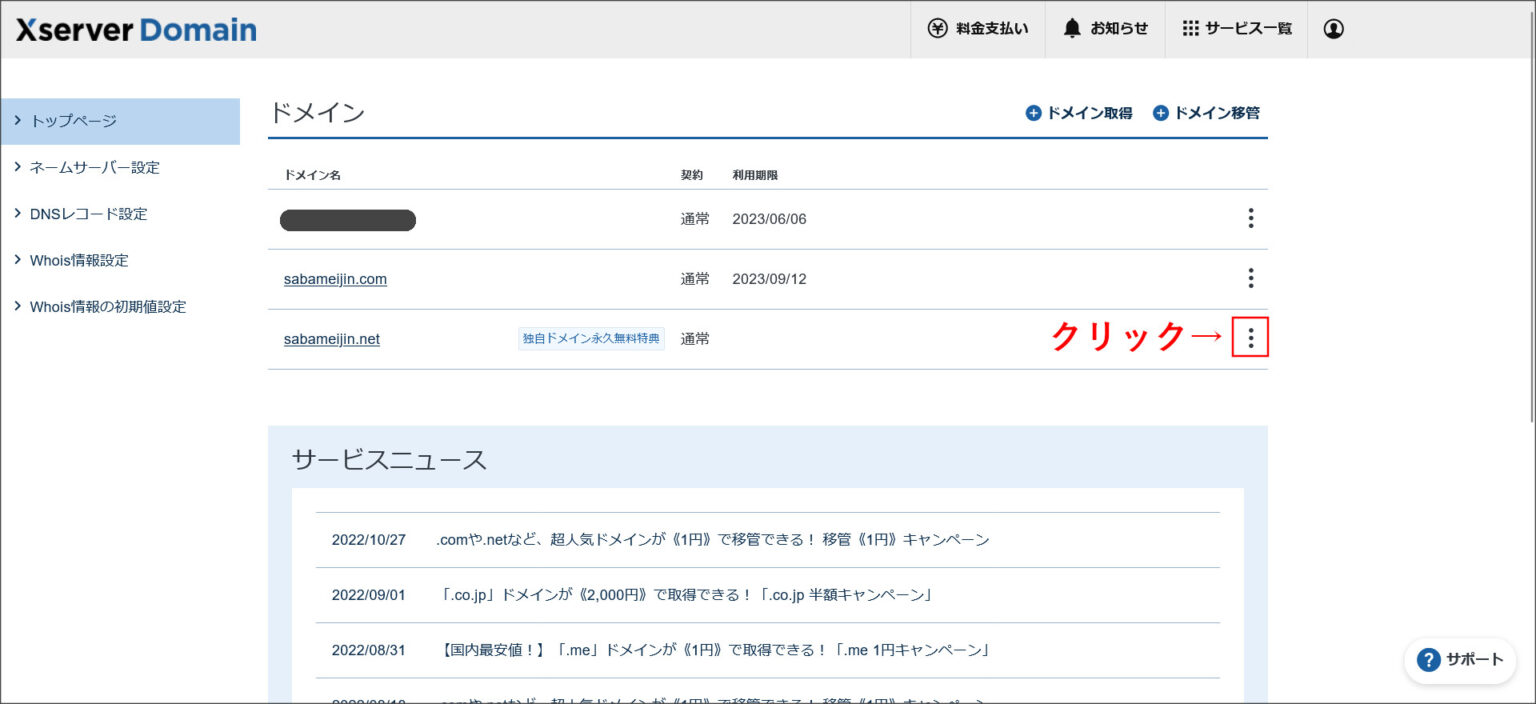Open the ドメイン移管 link
The width and height of the screenshot is (1536, 704).
coord(1215,113)
